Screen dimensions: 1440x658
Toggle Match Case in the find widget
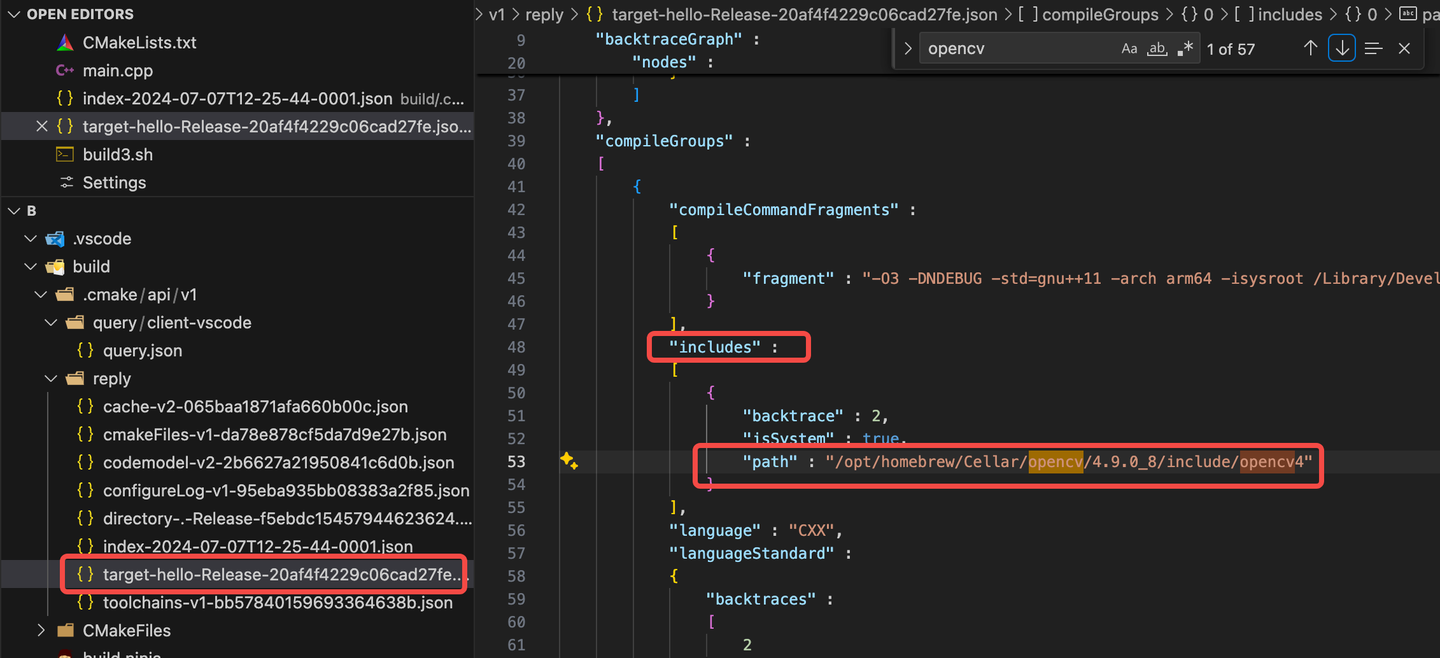1130,47
